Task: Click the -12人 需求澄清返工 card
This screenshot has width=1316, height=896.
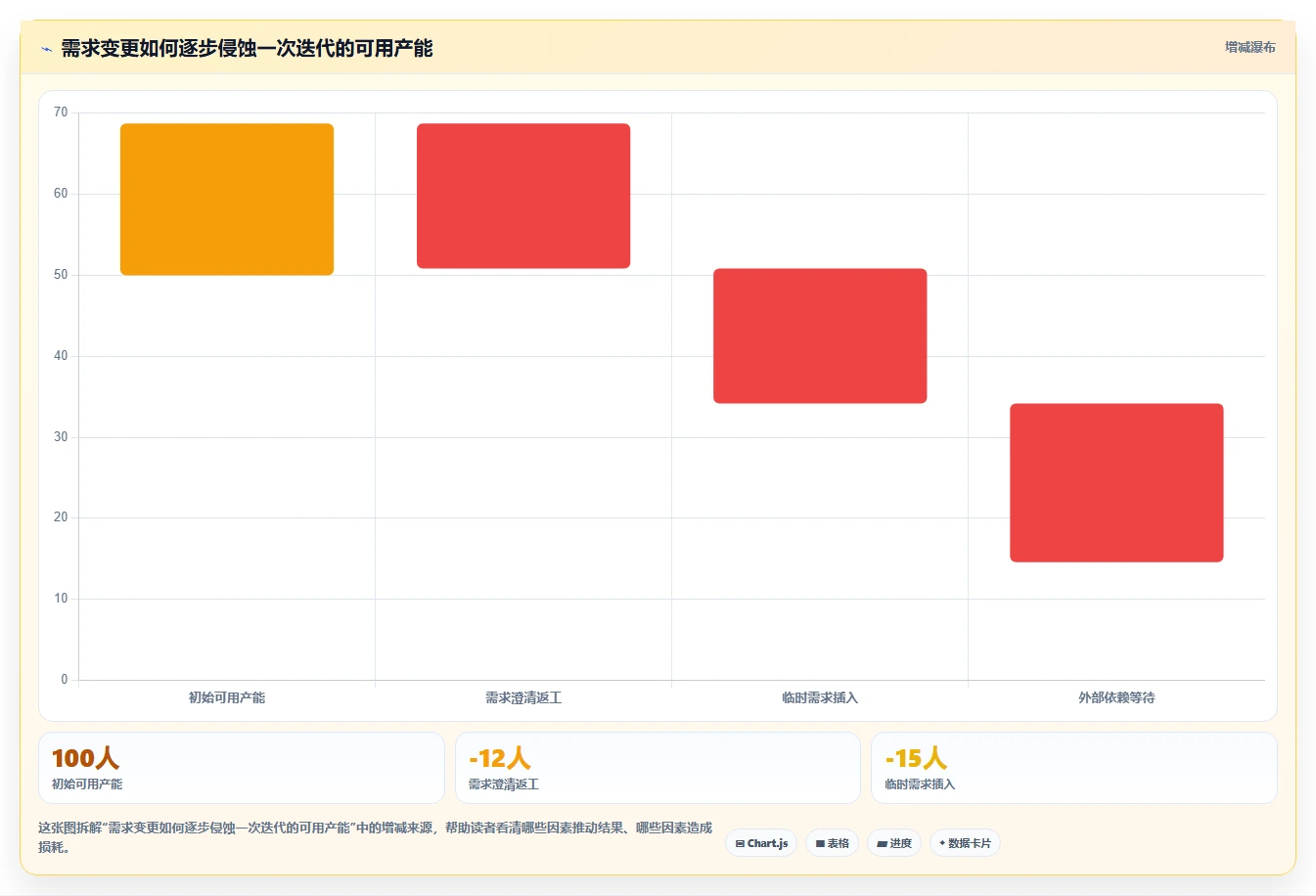Action: [658, 768]
